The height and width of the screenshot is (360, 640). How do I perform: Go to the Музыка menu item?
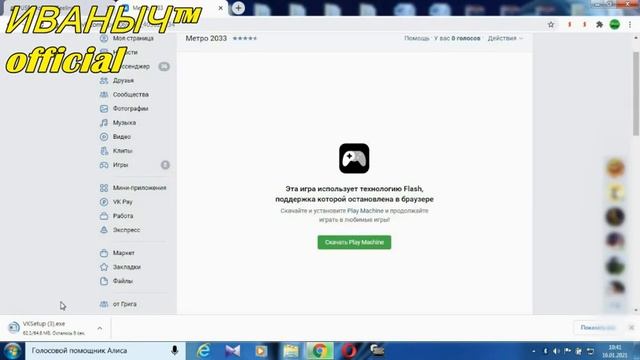tap(124, 122)
